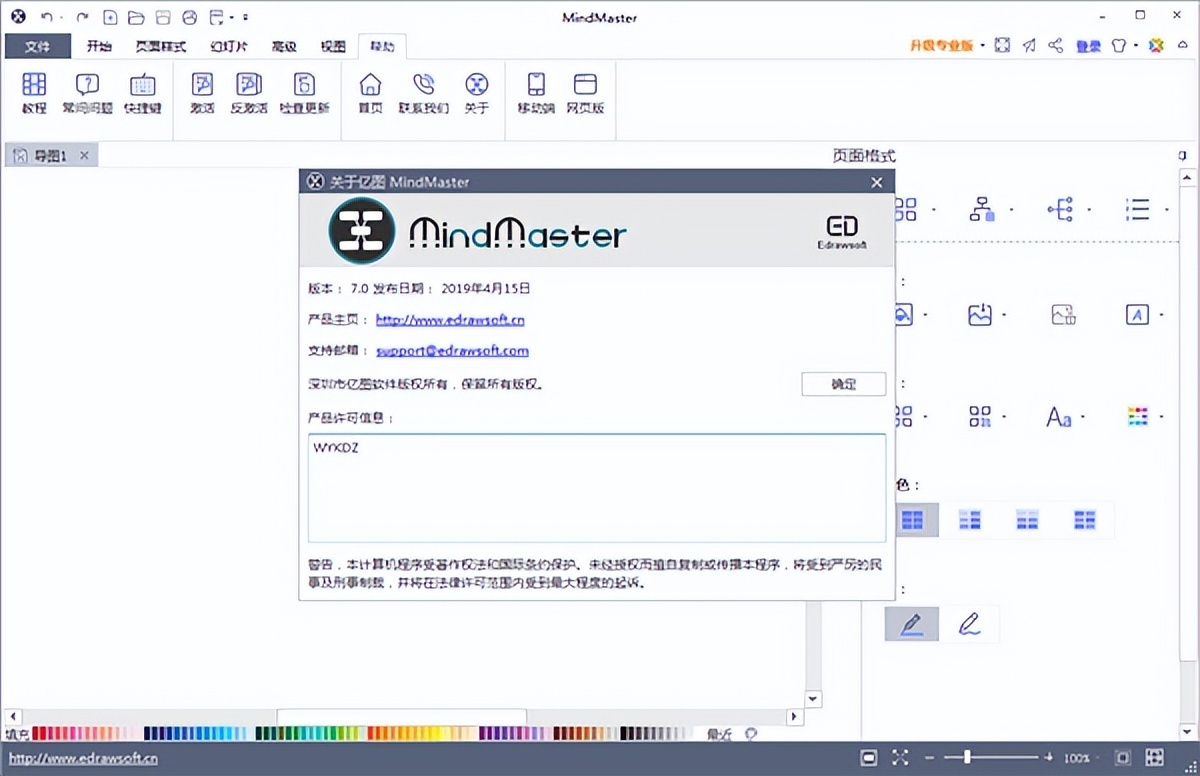Open 联系我们 contact us icon
This screenshot has width=1200, height=776.
[424, 93]
